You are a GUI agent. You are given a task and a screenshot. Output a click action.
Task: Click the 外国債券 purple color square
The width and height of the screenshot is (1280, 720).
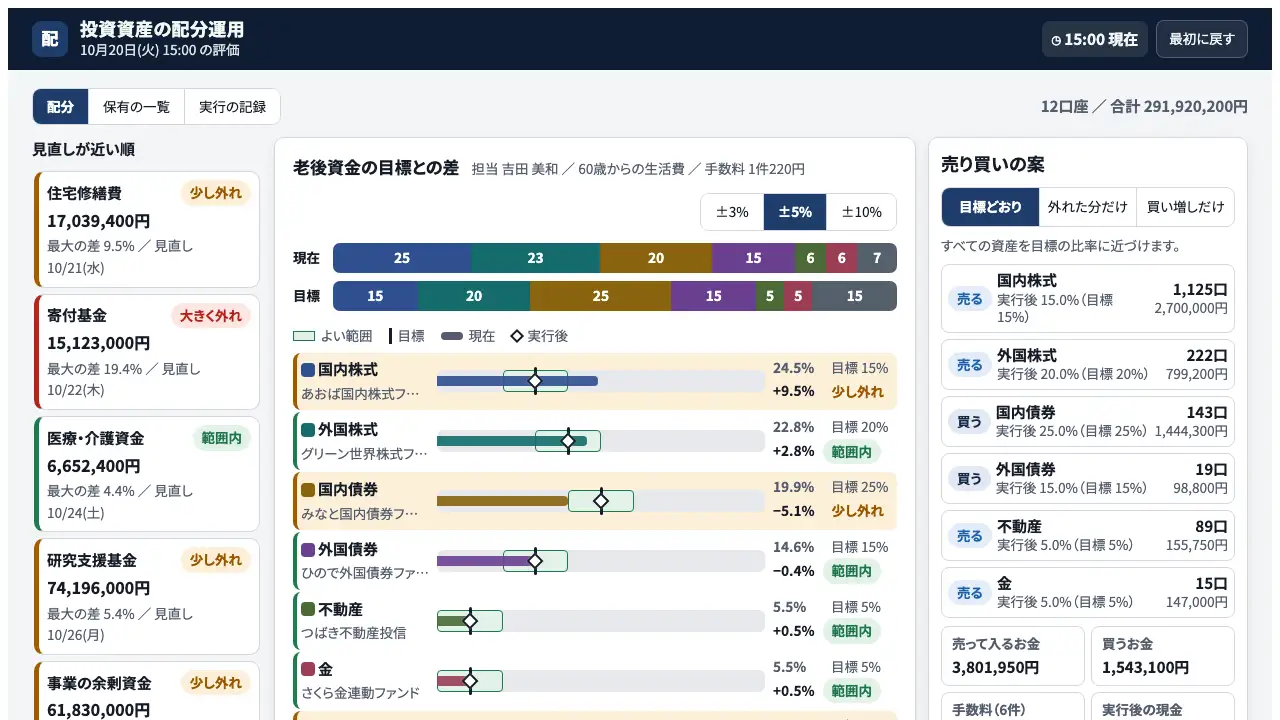pos(308,550)
